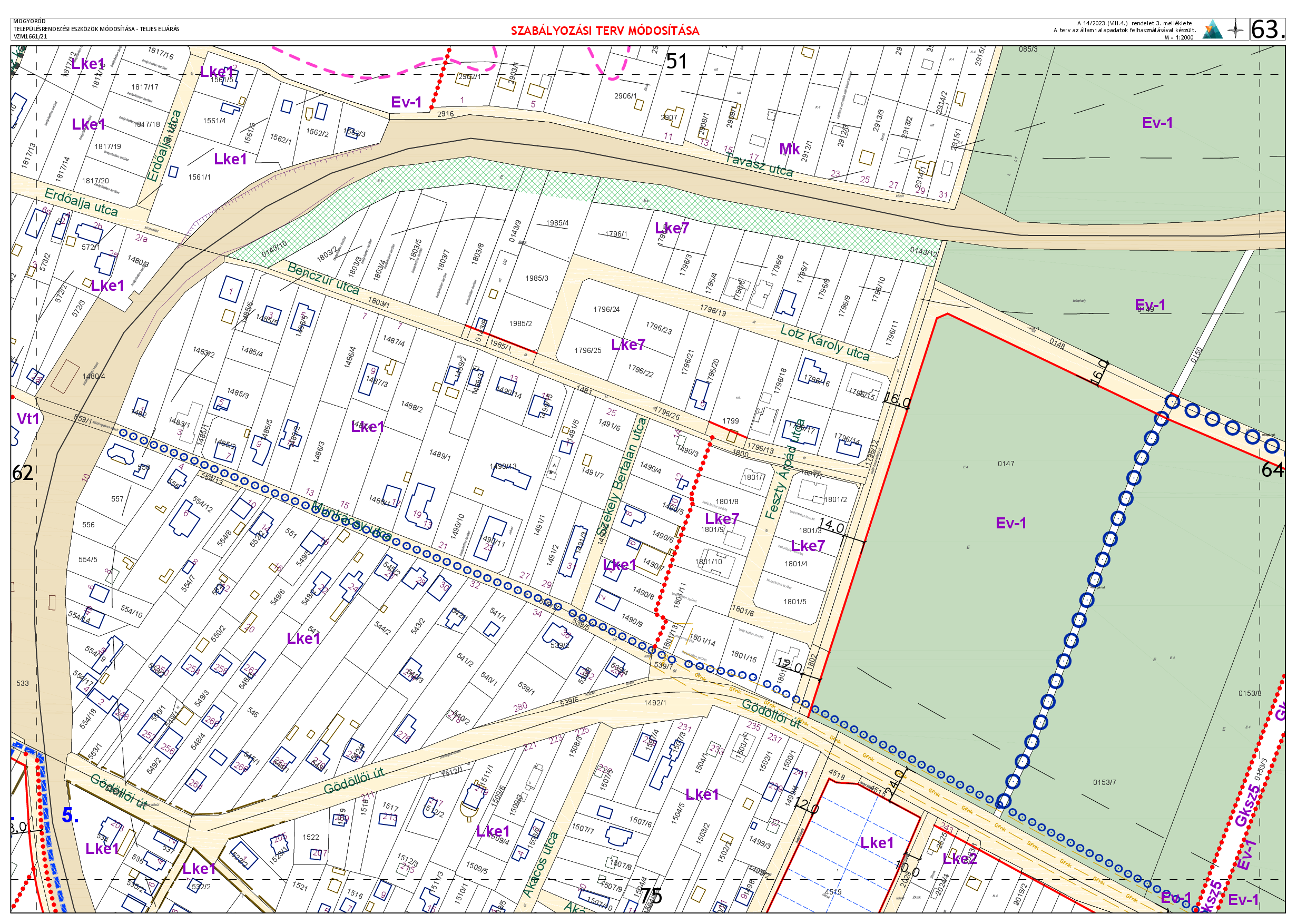
Task: Click the 'M = 1:2000' scale text
Action: [x=1178, y=37]
